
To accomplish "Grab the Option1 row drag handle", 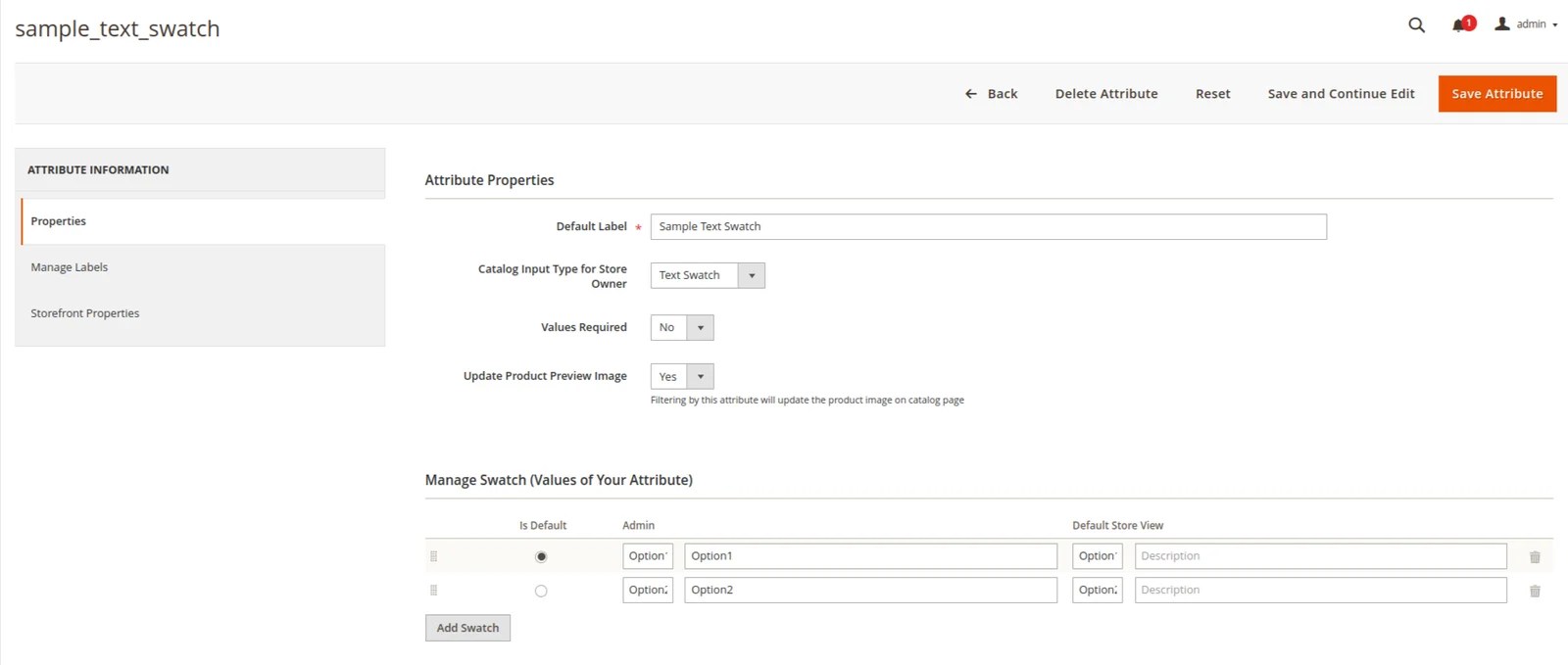I will coord(433,556).
